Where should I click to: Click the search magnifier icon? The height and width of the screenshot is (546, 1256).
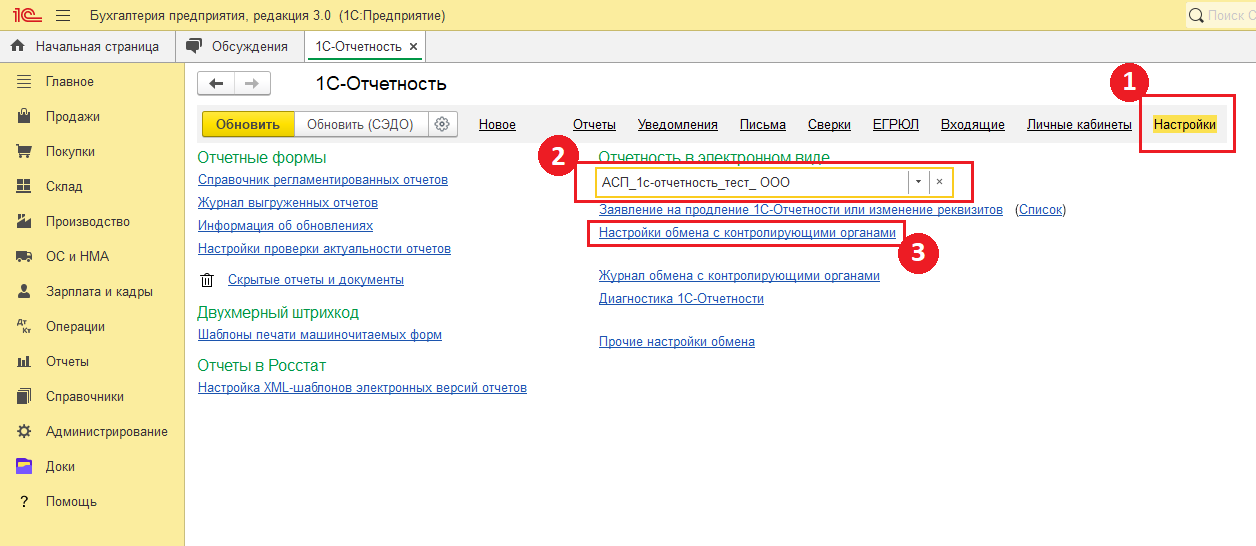point(1197,15)
